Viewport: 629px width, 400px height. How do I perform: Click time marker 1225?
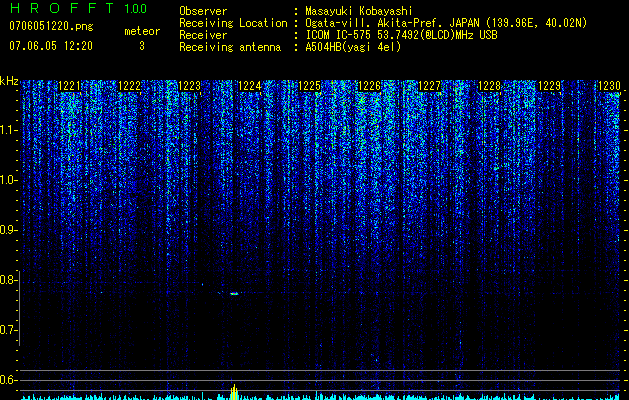(x=310, y=86)
